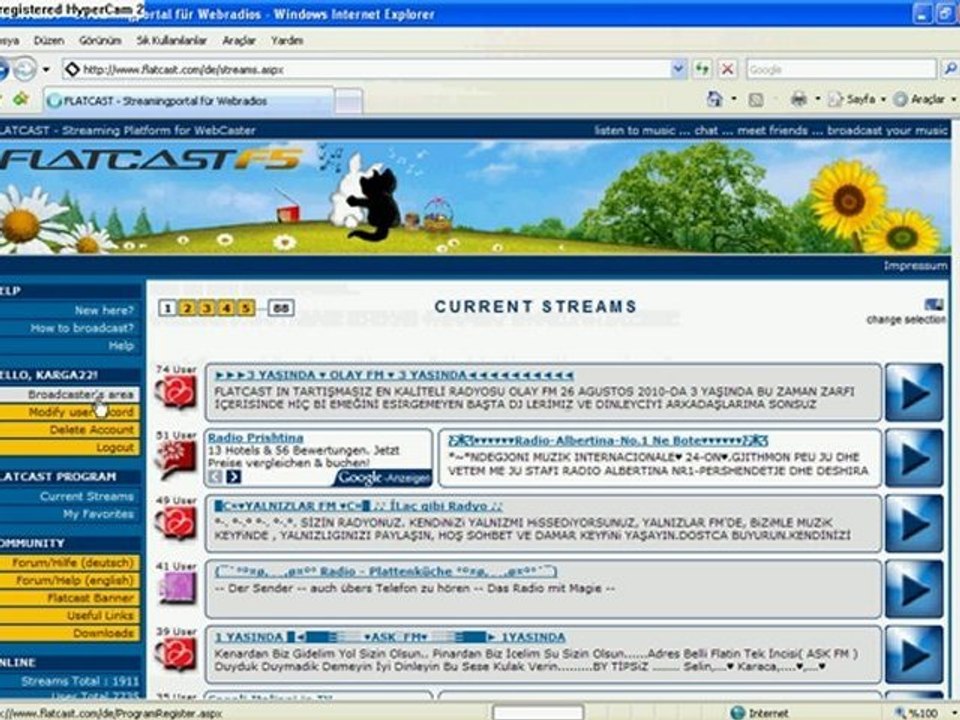Play the Radio-Albertina stream
Image resolution: width=960 pixels, height=720 pixels.
pos(913,458)
